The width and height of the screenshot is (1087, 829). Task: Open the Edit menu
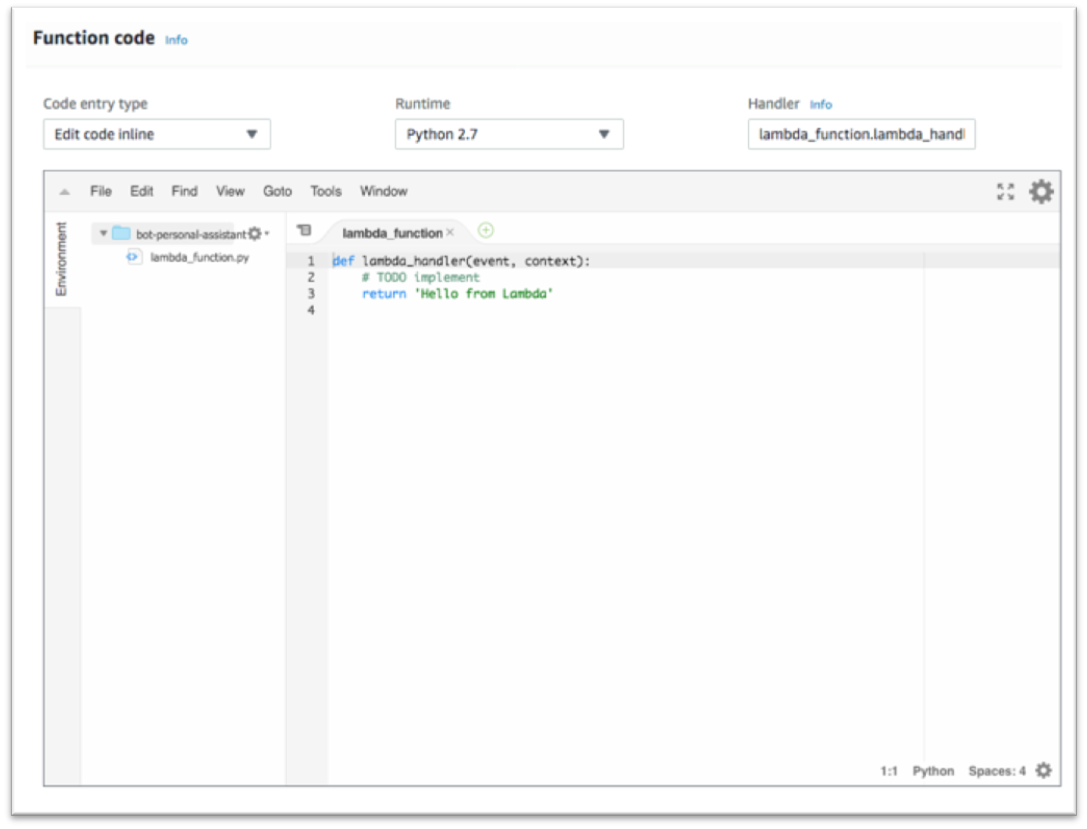141,191
